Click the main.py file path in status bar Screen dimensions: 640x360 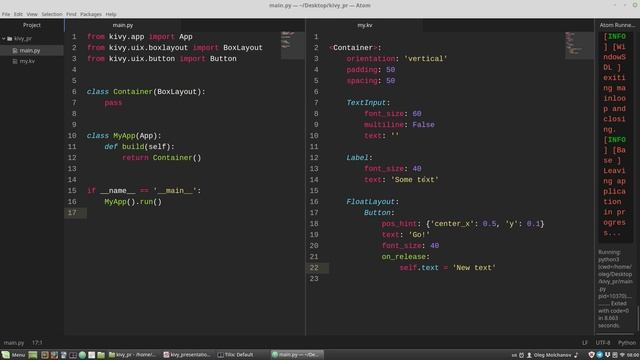[14, 343]
